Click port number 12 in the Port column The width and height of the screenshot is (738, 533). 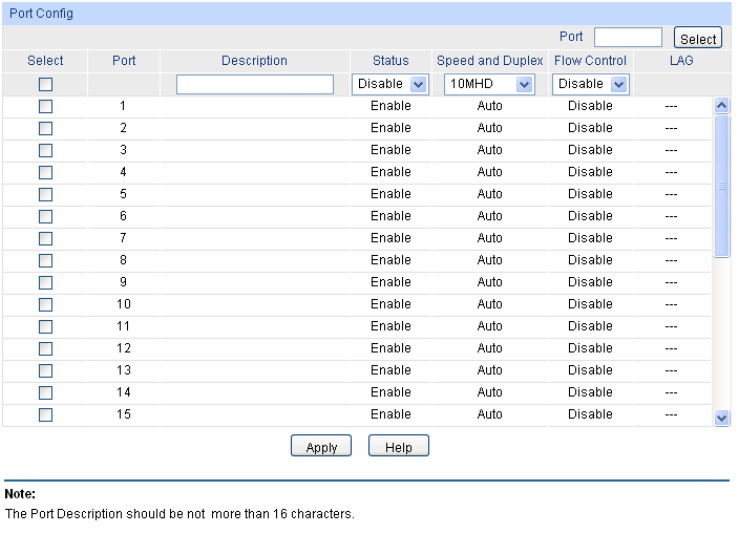point(123,348)
